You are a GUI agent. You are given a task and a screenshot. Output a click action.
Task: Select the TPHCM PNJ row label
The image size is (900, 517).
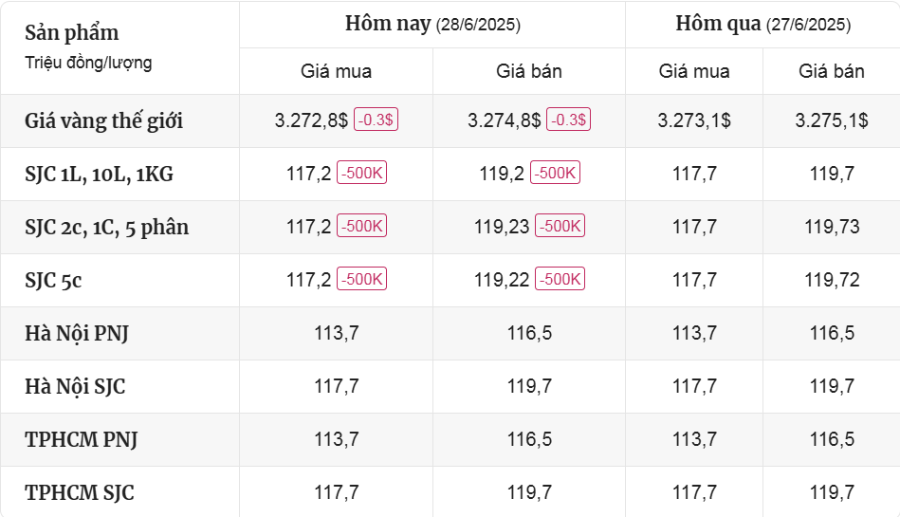point(81,439)
